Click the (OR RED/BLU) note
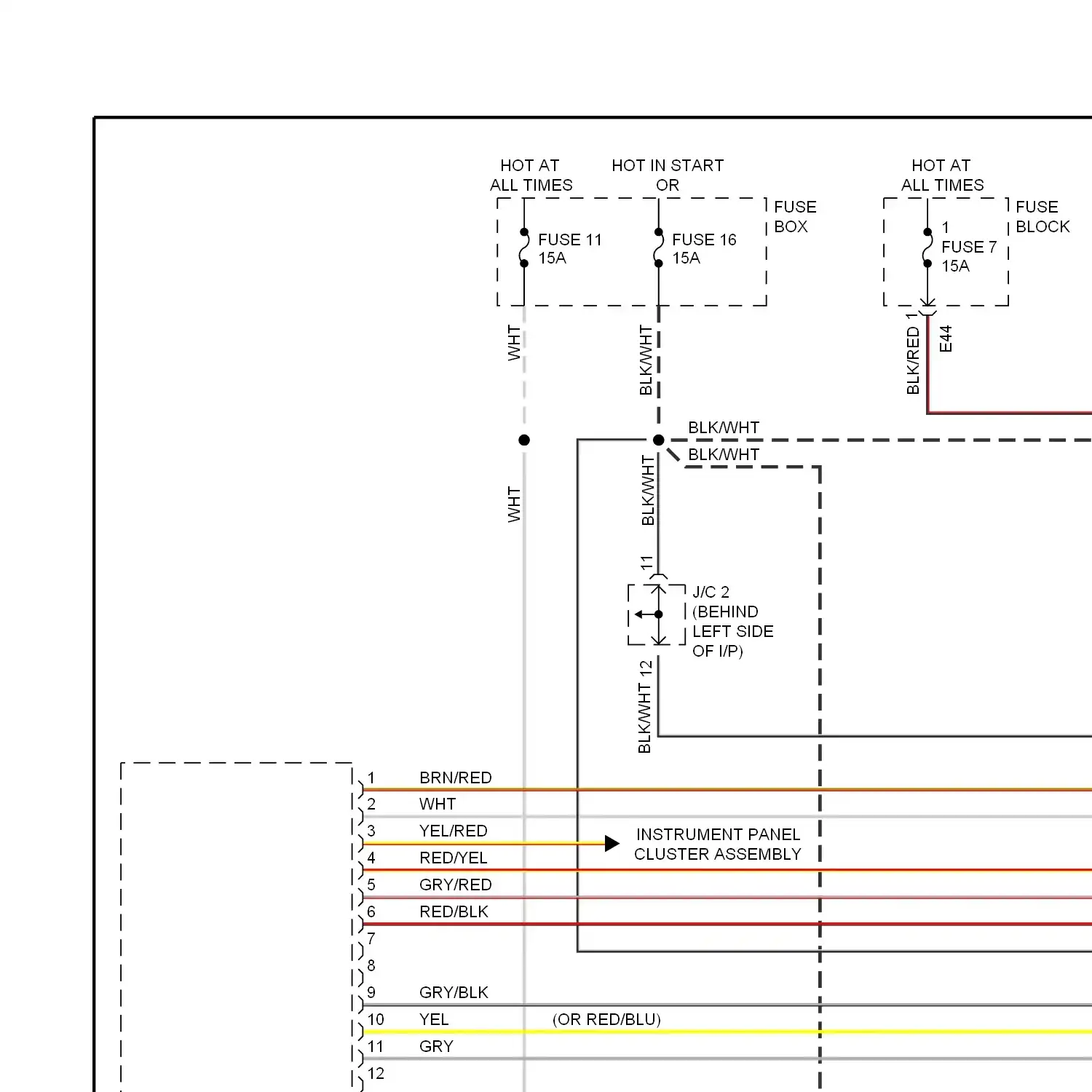1092x1092 pixels. tap(606, 1019)
